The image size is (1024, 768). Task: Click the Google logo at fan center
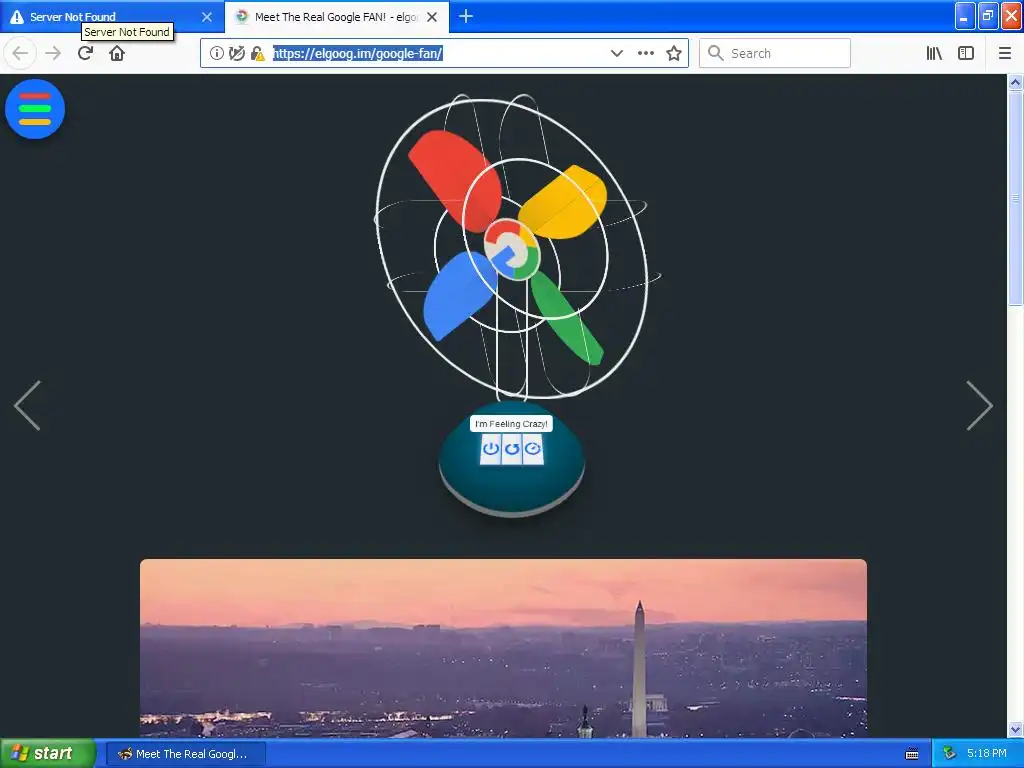click(x=512, y=249)
